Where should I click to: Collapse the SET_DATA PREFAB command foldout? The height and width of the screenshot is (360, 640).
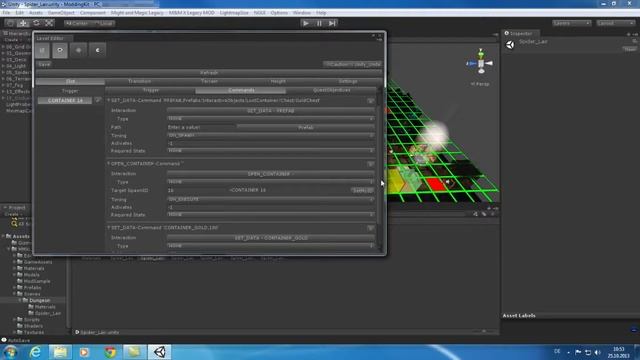(x=109, y=100)
